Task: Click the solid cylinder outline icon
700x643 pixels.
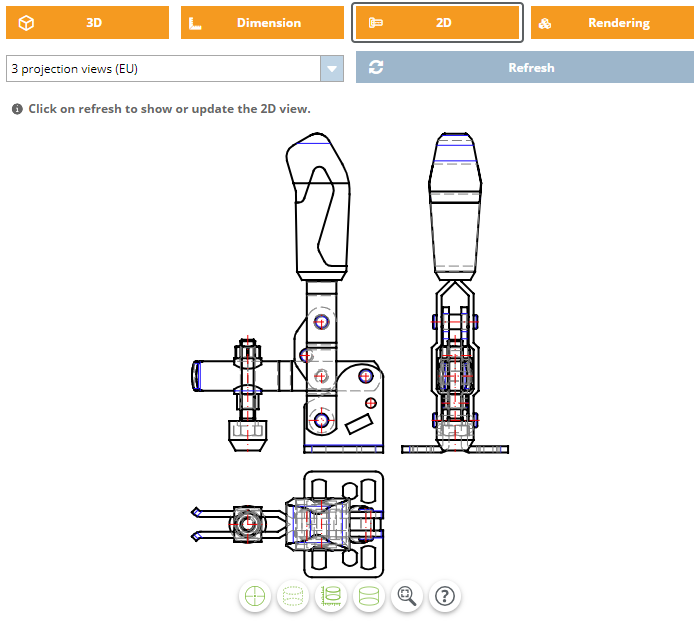Action: pos(369,596)
